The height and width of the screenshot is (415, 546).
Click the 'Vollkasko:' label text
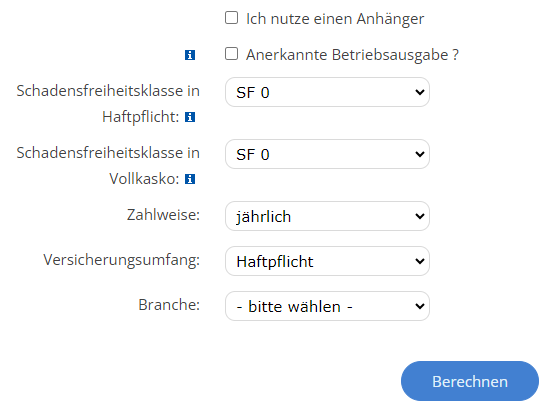pyautogui.click(x=144, y=179)
